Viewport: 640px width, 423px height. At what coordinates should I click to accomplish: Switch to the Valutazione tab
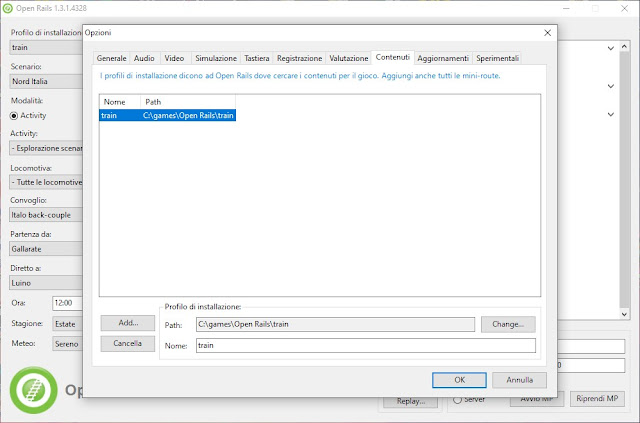349,58
